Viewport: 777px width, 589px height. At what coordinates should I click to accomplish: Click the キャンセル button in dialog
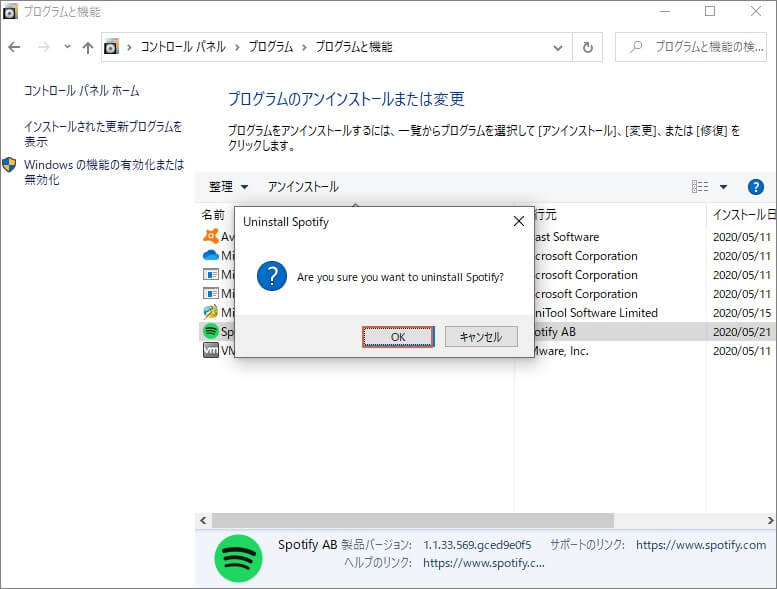pos(481,337)
